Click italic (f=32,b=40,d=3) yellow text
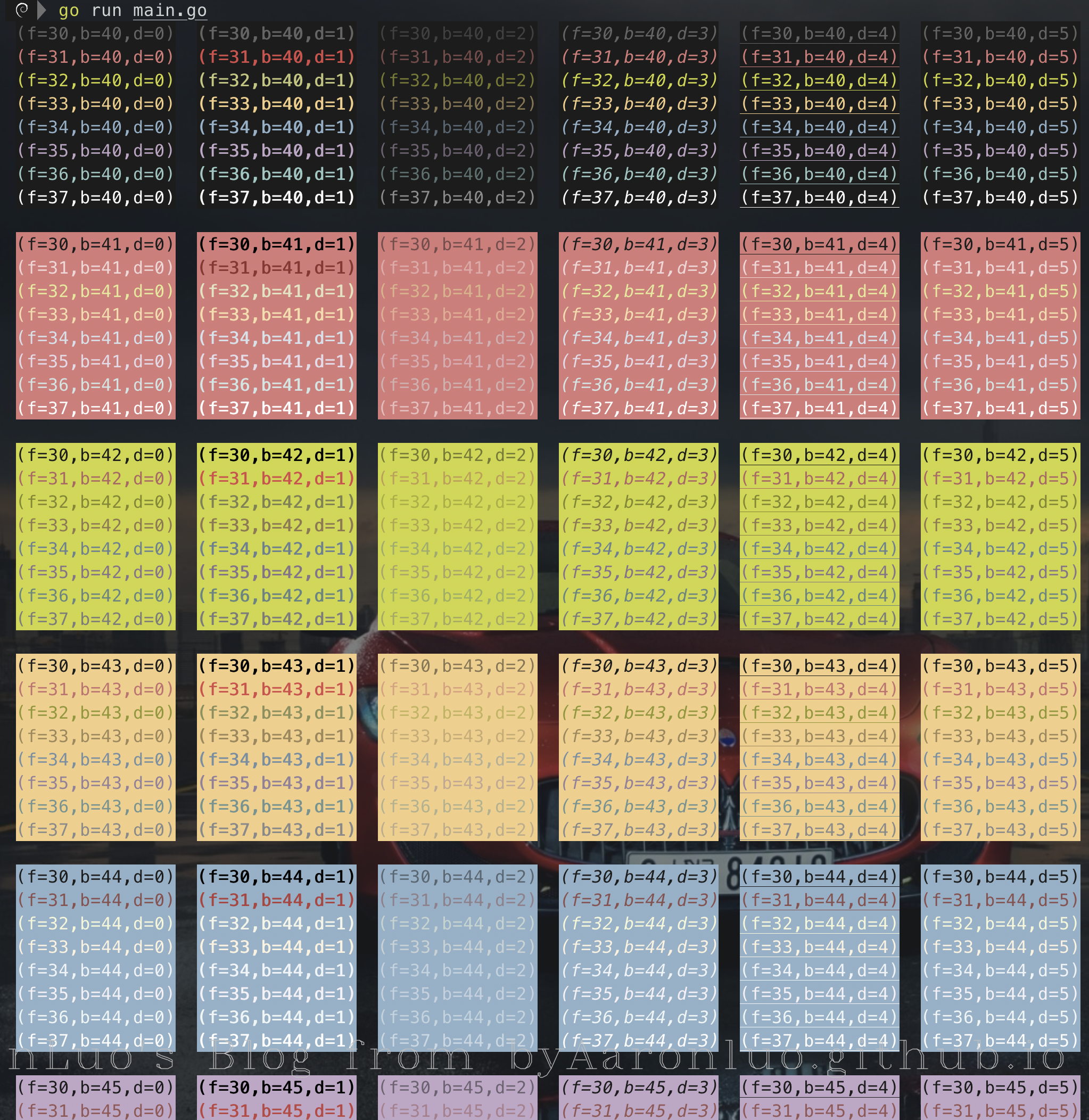The image size is (1089, 1120). coord(638,80)
